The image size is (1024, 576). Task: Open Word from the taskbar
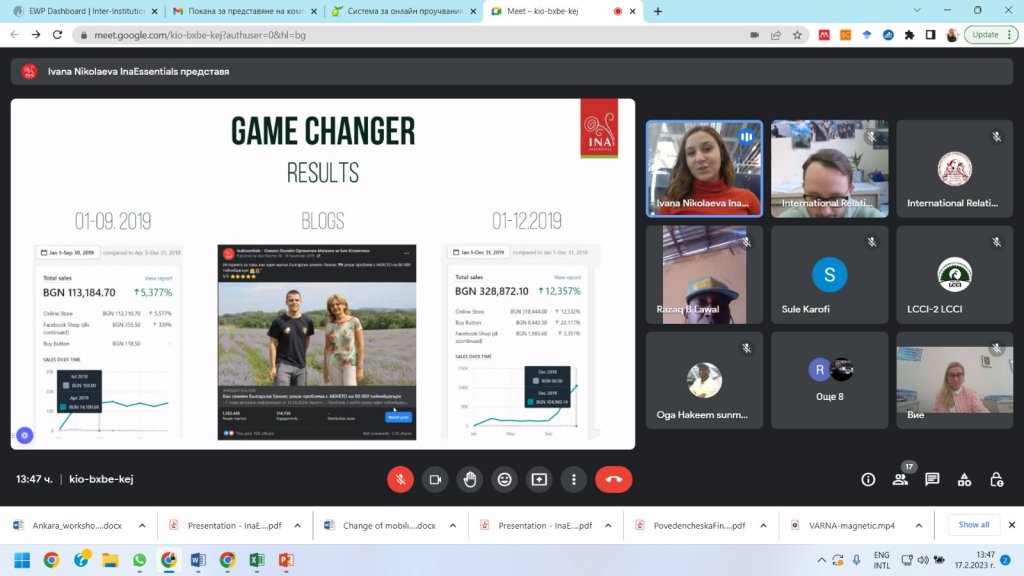(x=198, y=560)
